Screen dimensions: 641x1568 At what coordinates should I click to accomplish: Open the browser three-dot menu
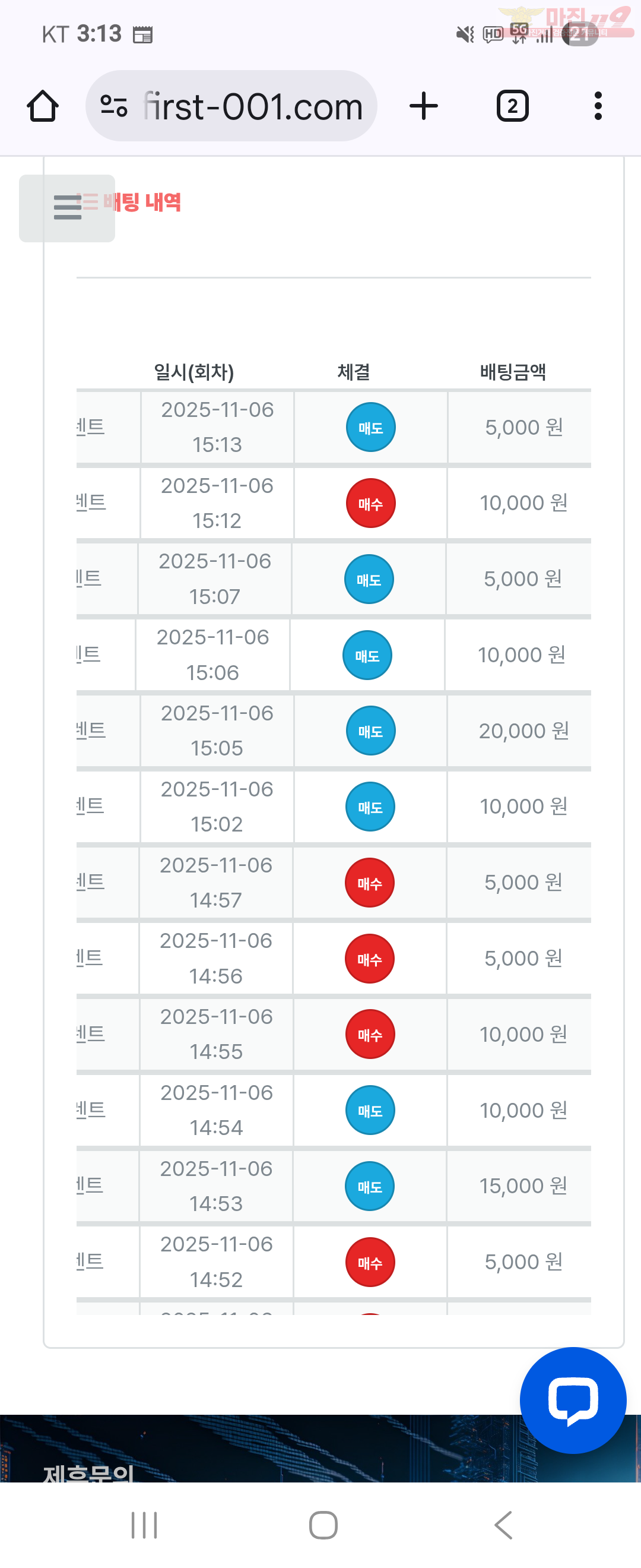click(598, 106)
